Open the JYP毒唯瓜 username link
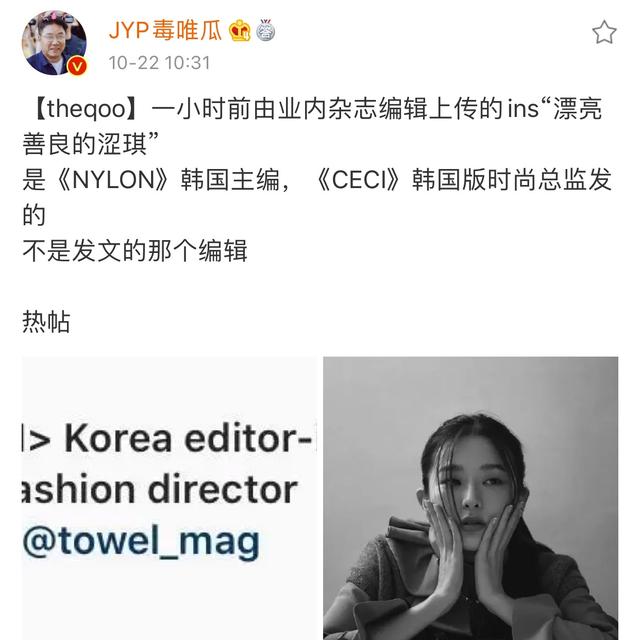The image size is (640, 640). (x=165, y=31)
